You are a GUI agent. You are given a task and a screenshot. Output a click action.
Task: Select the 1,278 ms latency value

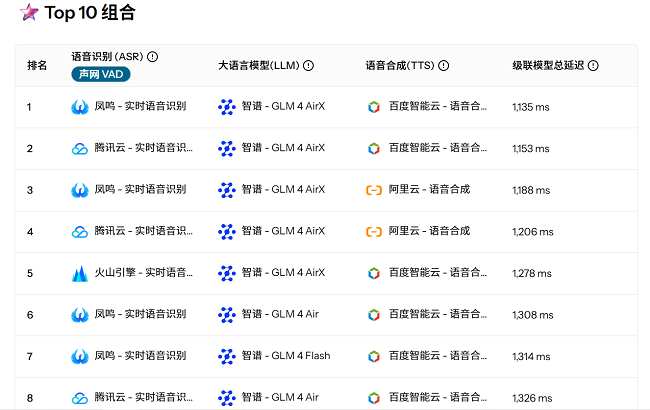coord(532,273)
